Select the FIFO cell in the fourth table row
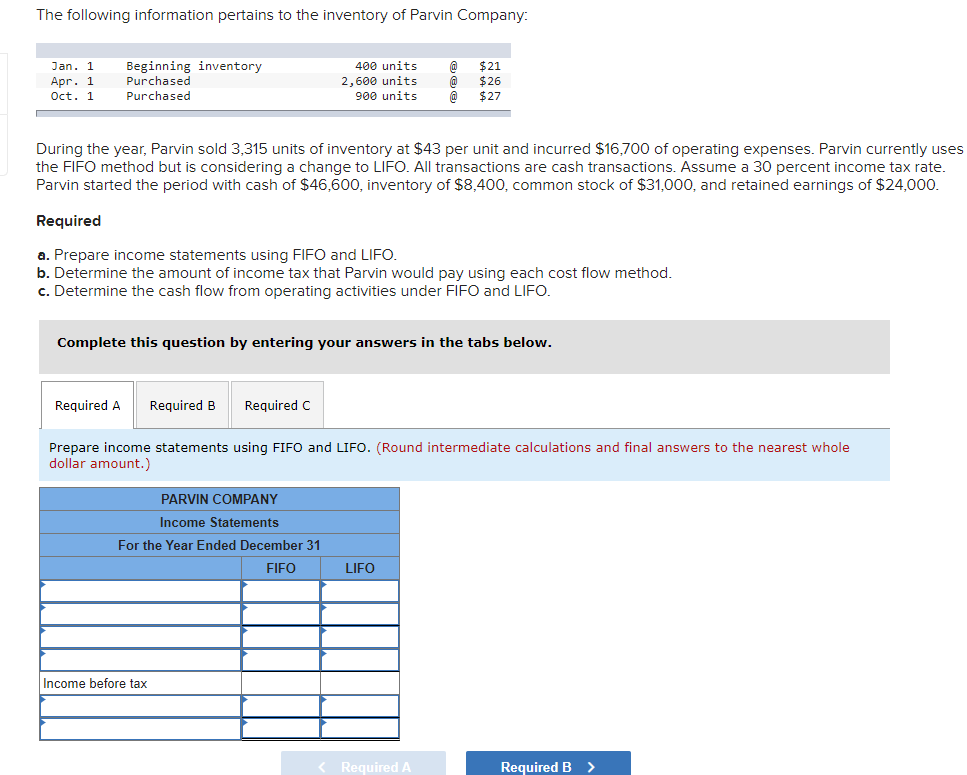Screen dimensions: 967x775 281,660
